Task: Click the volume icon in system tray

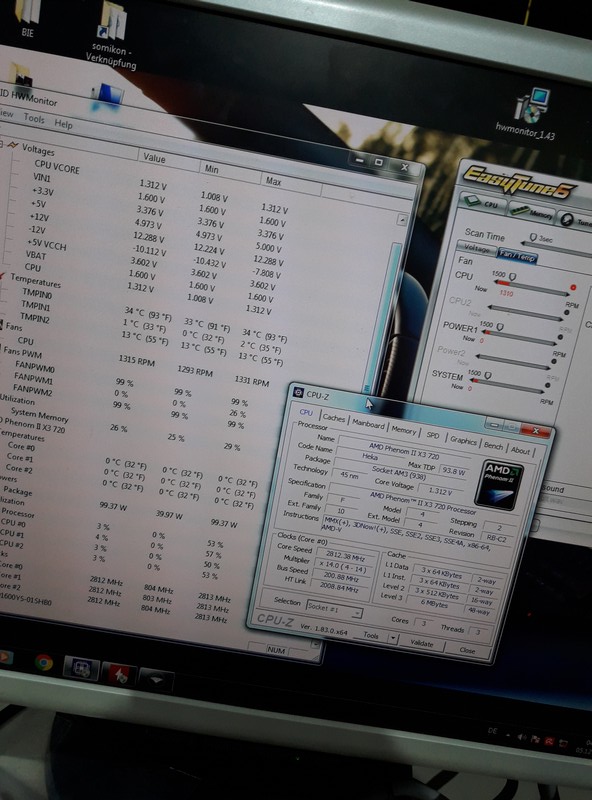Action: coord(522,737)
